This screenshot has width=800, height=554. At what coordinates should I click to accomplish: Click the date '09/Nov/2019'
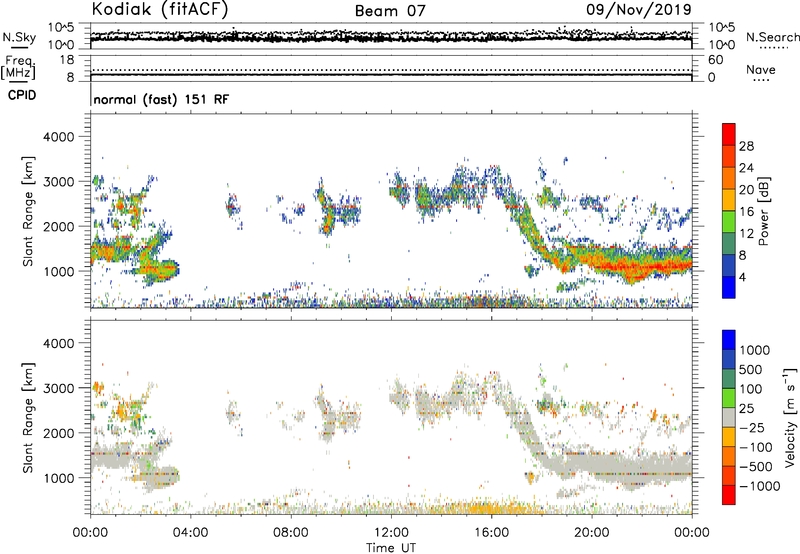click(638, 9)
